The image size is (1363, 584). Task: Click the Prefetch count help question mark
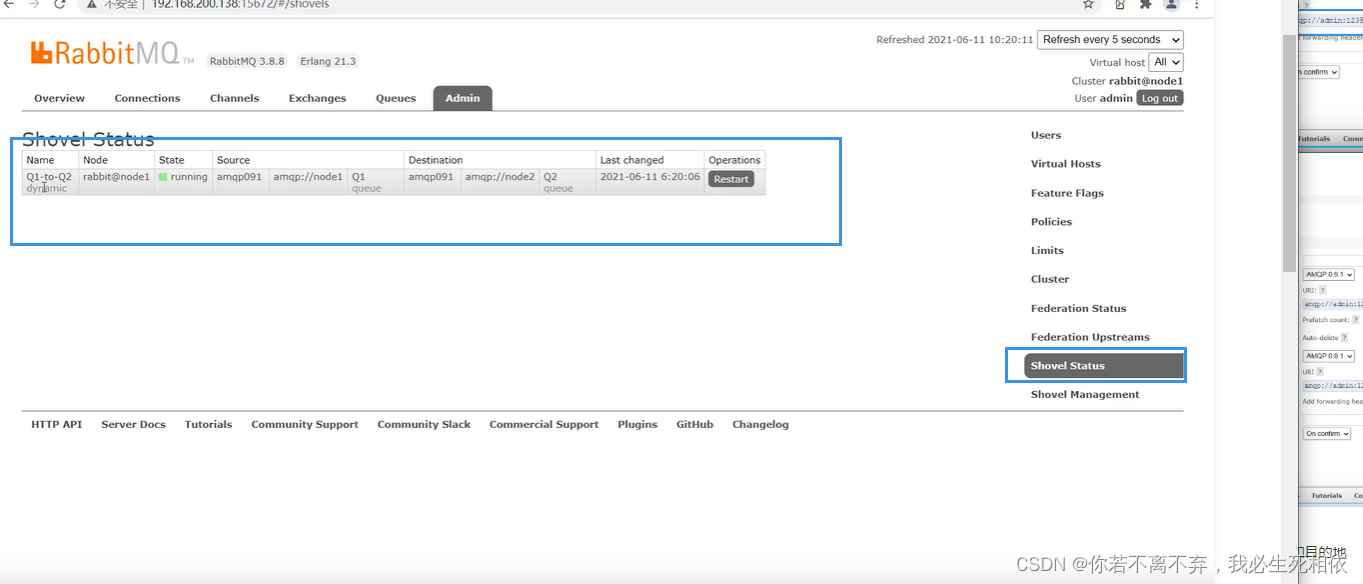[1357, 320]
